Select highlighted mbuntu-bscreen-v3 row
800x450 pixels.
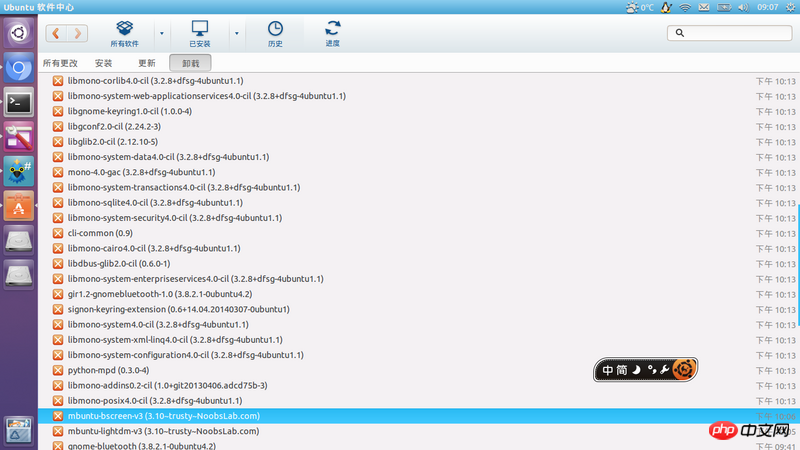coord(419,416)
